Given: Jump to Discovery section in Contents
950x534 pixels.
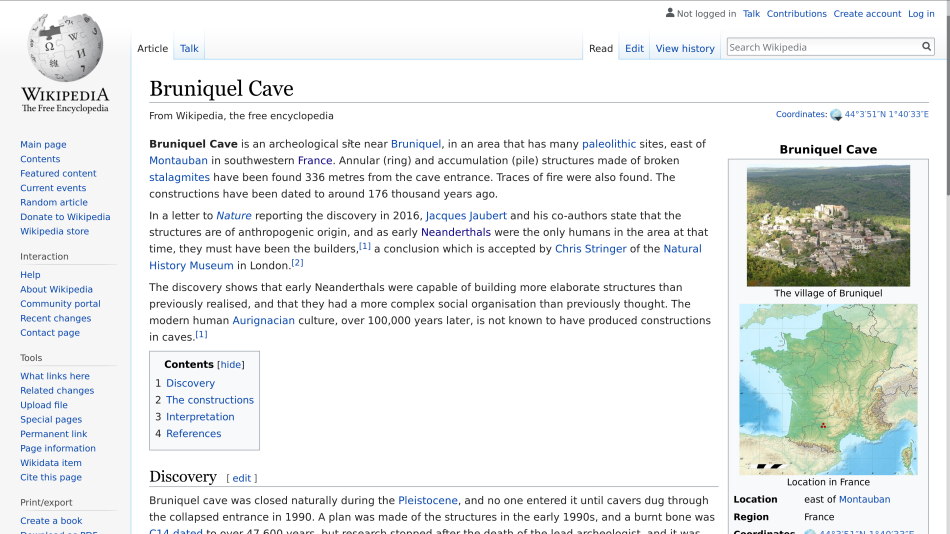Looking at the screenshot, I should [190, 383].
